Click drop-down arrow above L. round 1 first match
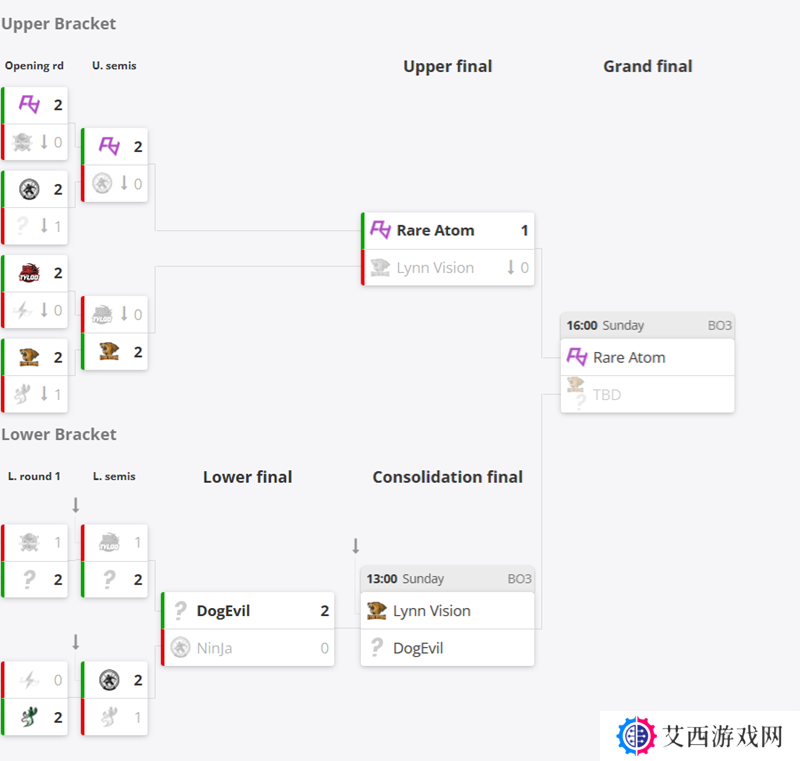Viewport: 800px width, 761px height. [x=76, y=505]
